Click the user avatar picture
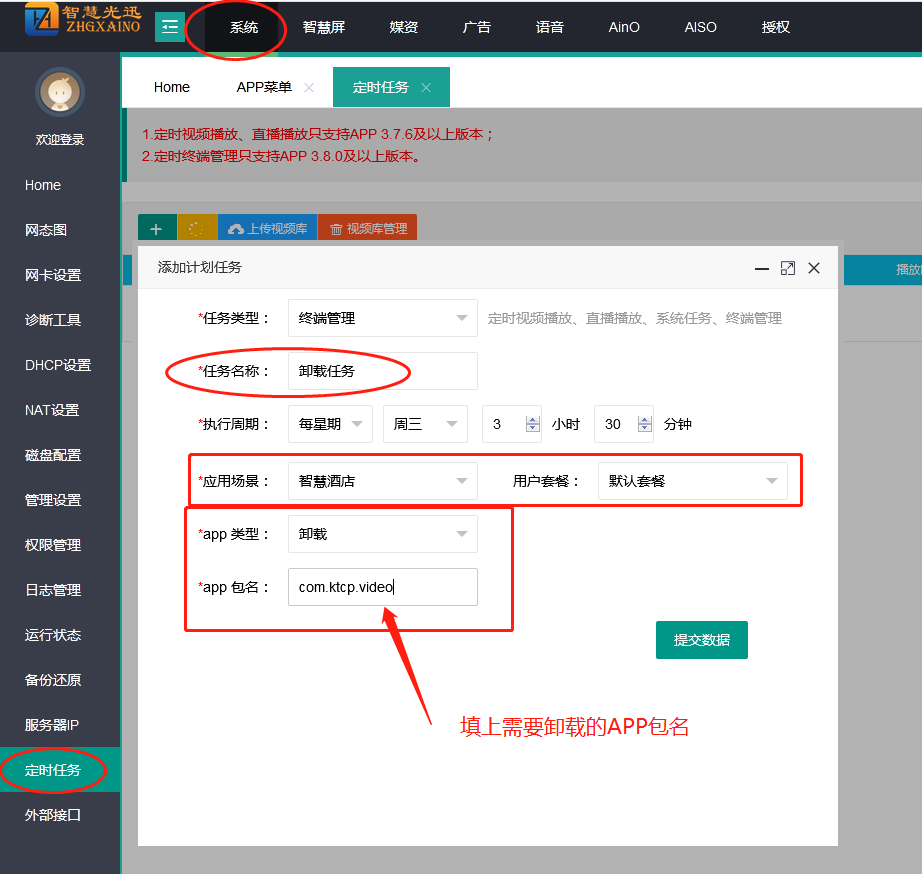 pyautogui.click(x=60, y=93)
